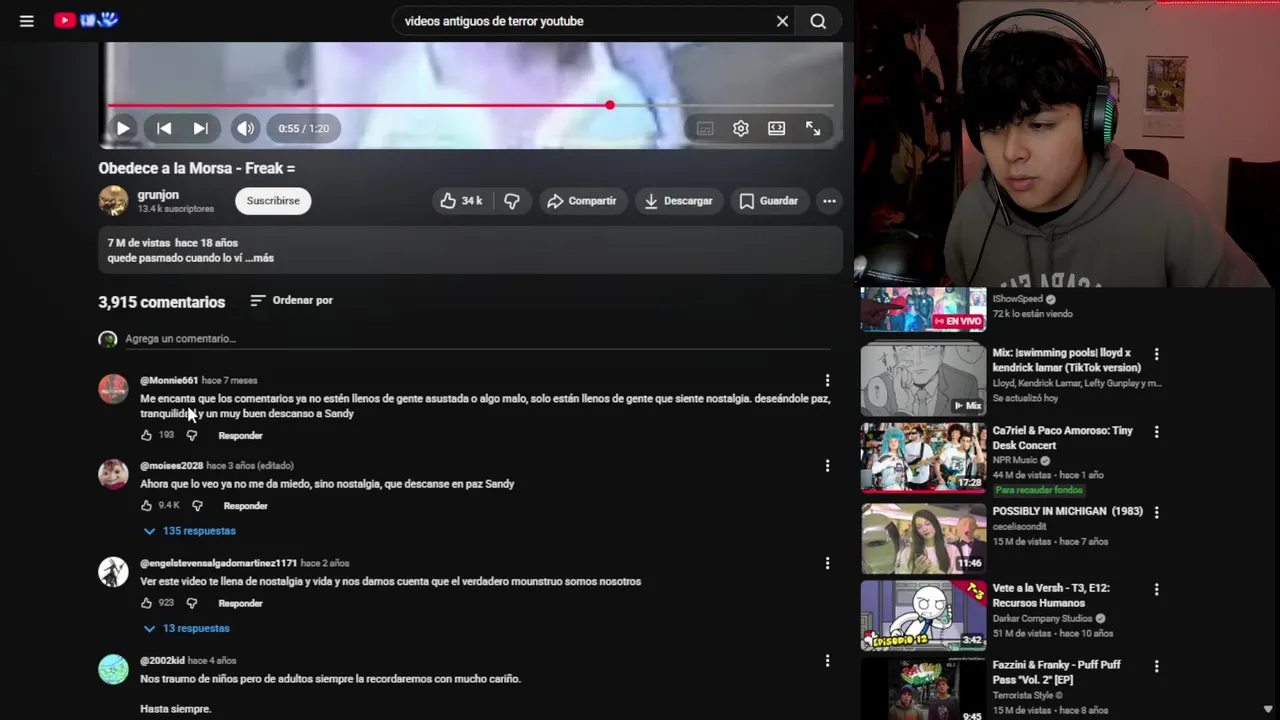
Task: Open options for POSSIBLY IN MICHIGAN
Action: [x=1156, y=512]
